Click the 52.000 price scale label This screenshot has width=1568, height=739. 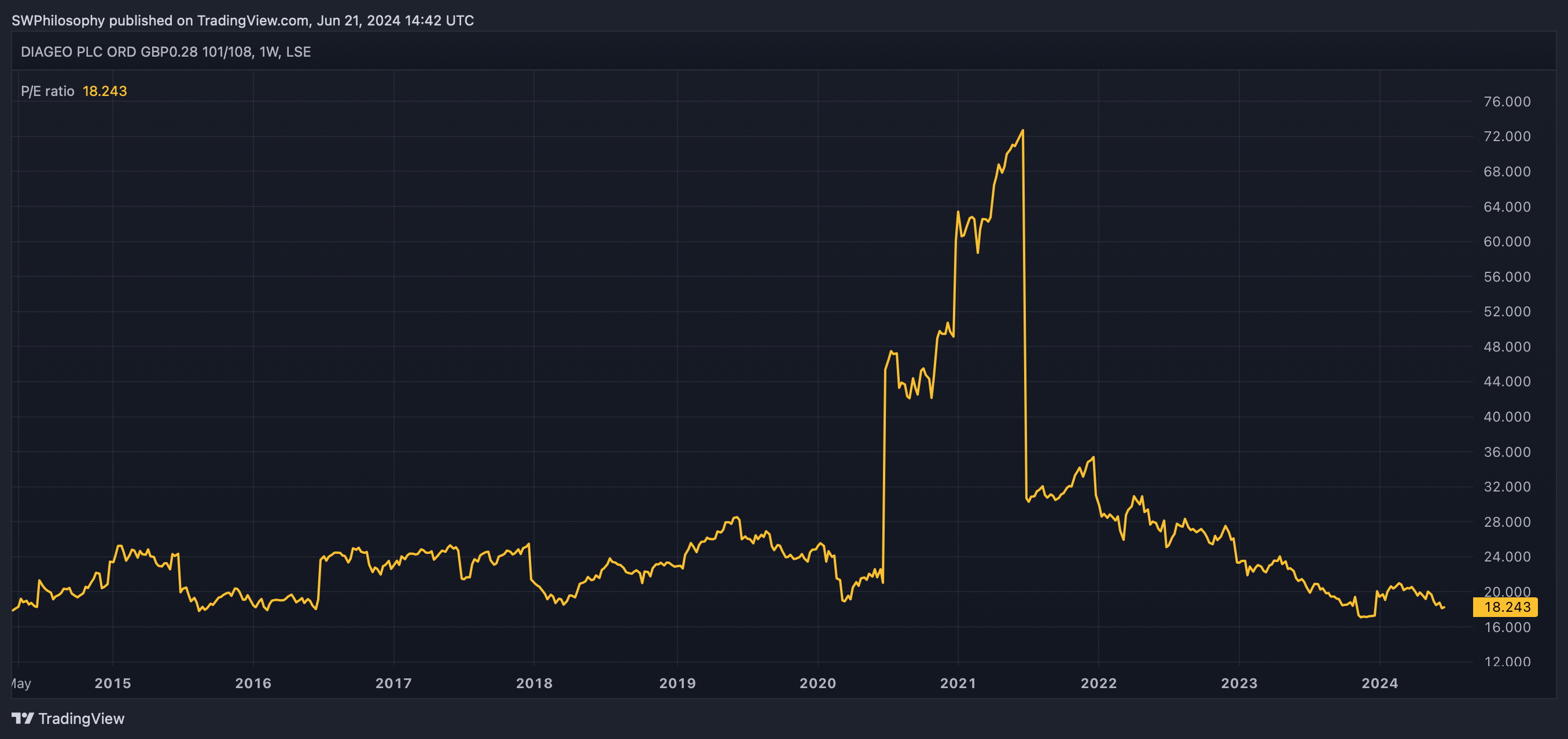(1507, 312)
